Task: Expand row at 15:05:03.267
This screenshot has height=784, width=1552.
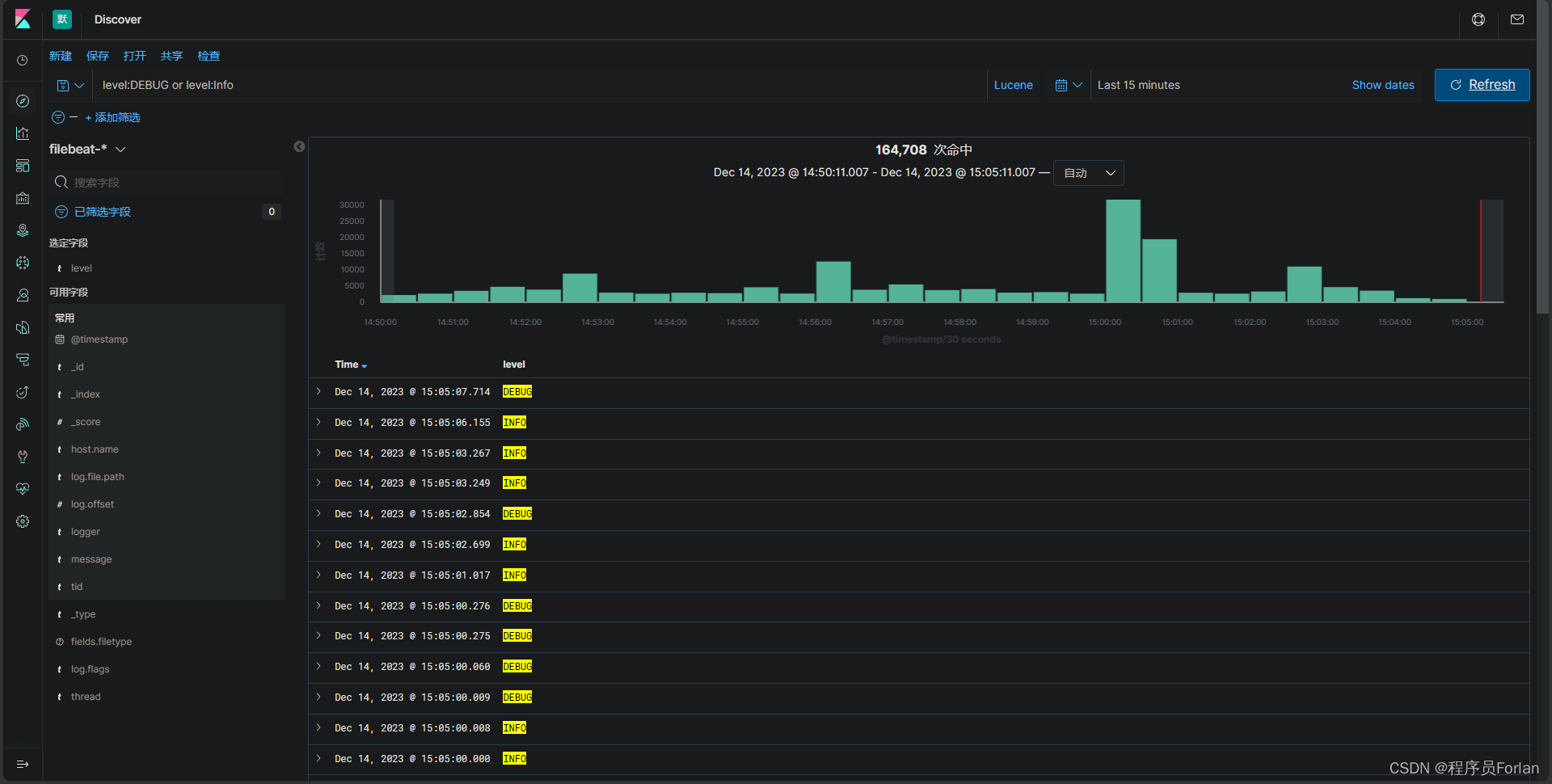Action: point(319,453)
